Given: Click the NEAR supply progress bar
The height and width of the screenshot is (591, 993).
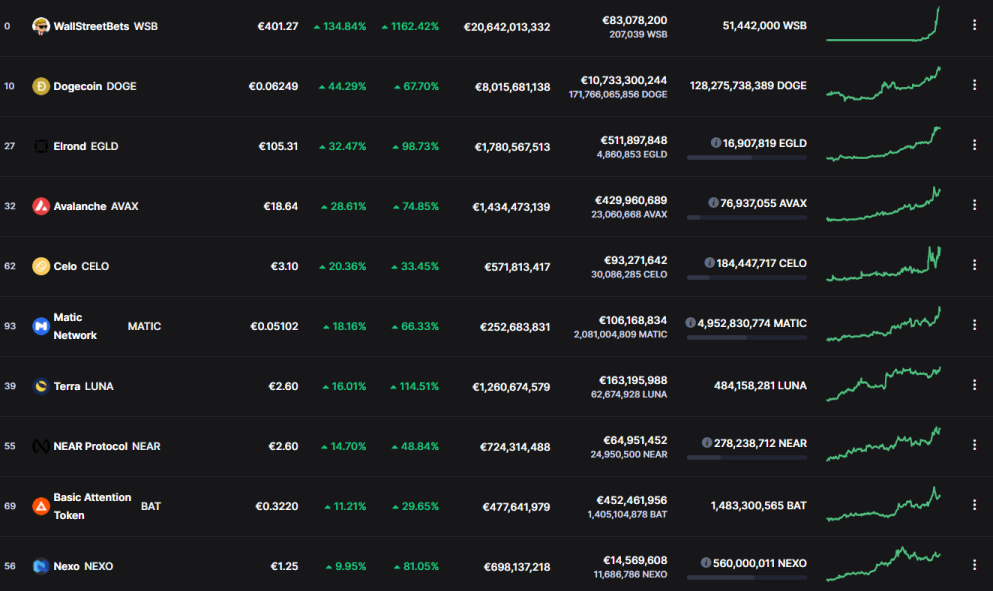Looking at the screenshot, I should coord(747,457).
